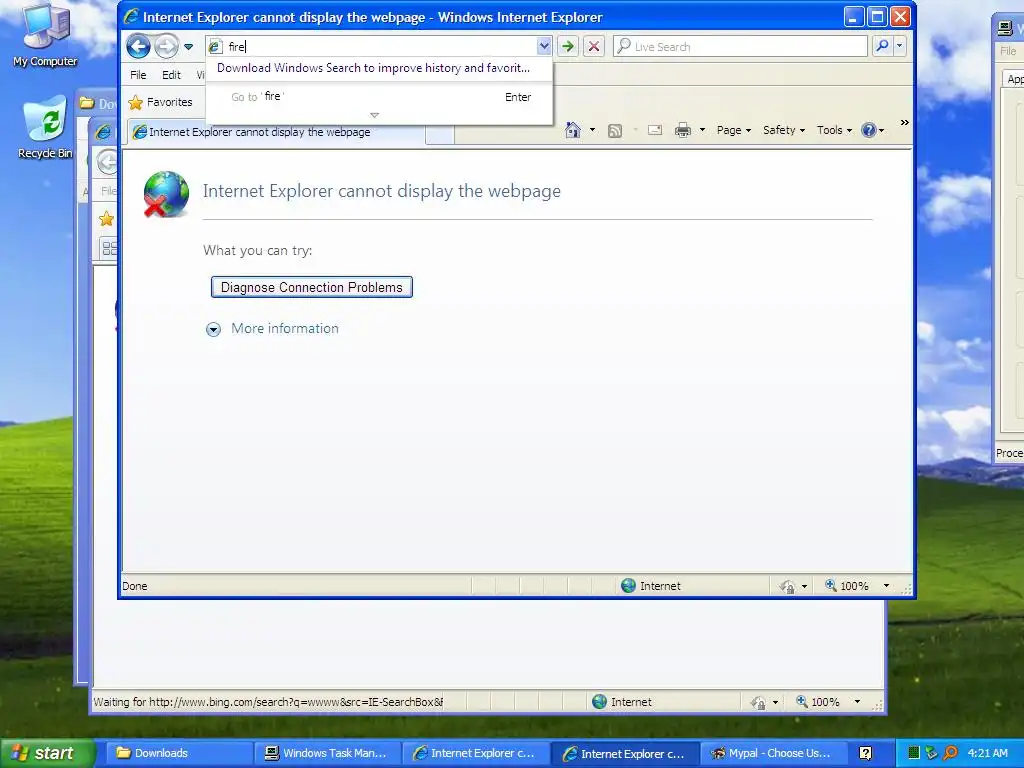Open the Safety menu
The height and width of the screenshot is (768, 1024).
[x=784, y=130]
